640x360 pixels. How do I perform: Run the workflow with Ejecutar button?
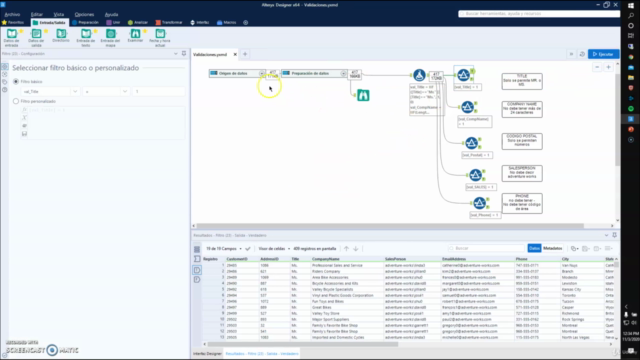[603, 54]
